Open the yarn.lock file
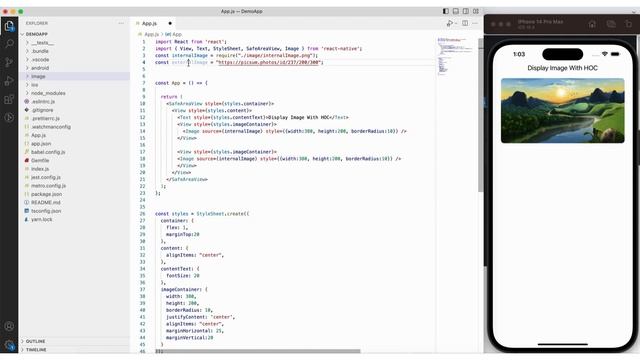This screenshot has height=360, width=640. point(42,219)
